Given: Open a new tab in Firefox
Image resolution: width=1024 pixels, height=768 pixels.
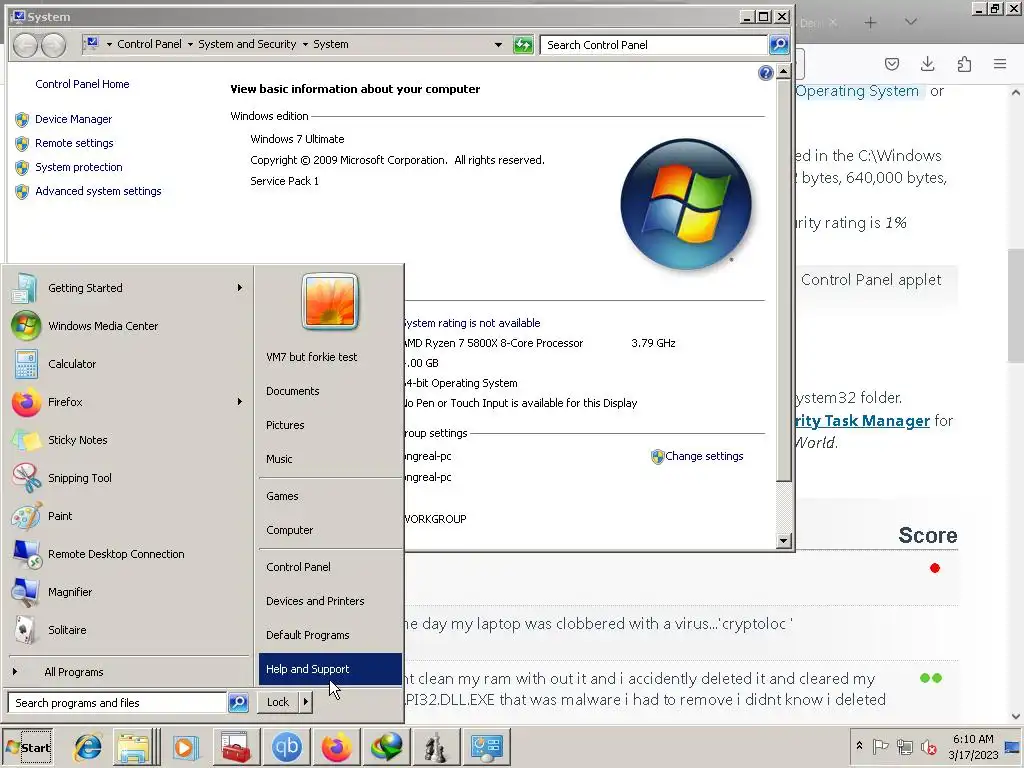Looking at the screenshot, I should coord(870,23).
